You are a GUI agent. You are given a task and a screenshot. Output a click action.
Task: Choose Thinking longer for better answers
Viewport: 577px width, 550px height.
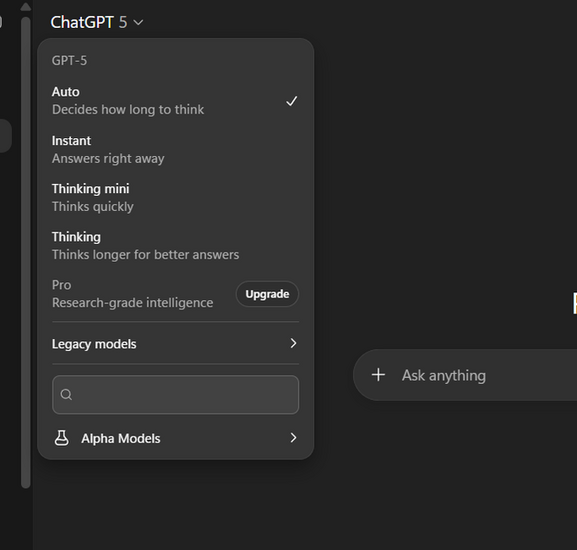(x=176, y=246)
